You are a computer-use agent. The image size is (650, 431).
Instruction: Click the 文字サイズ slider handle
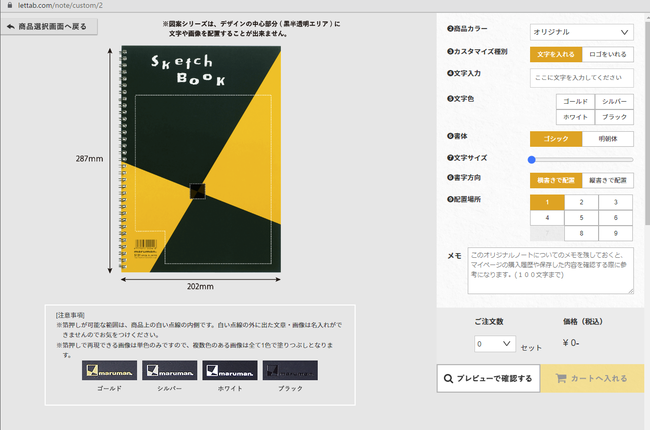533,159
